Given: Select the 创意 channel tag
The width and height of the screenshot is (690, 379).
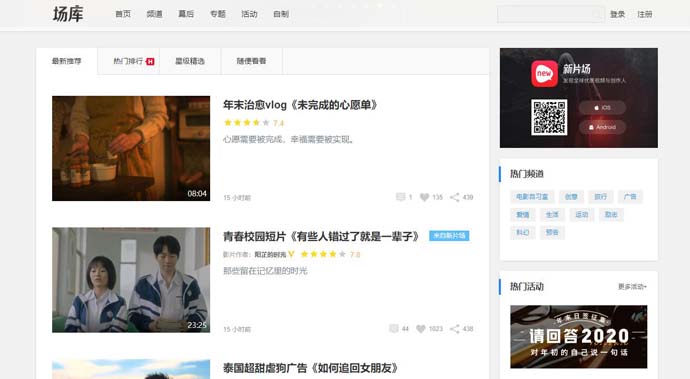Looking at the screenshot, I should (571, 197).
